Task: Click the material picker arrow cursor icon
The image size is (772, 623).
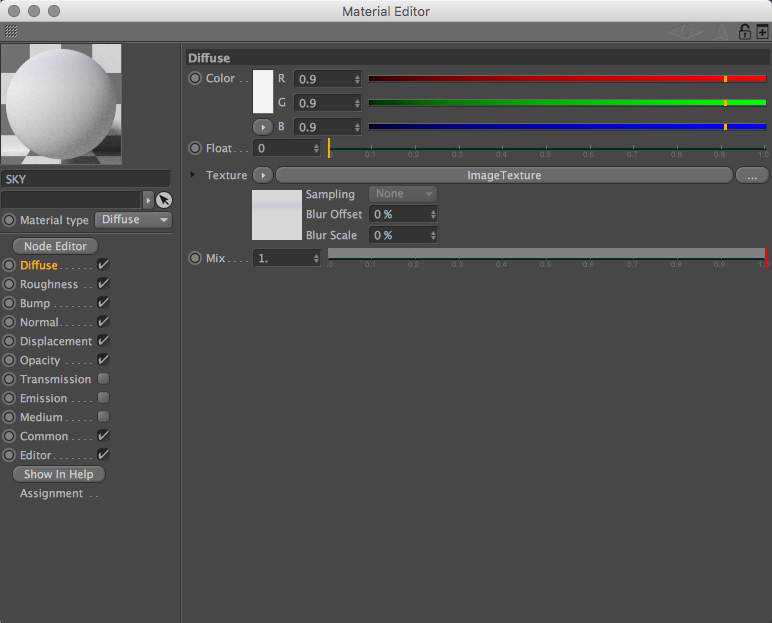Action: 164,200
